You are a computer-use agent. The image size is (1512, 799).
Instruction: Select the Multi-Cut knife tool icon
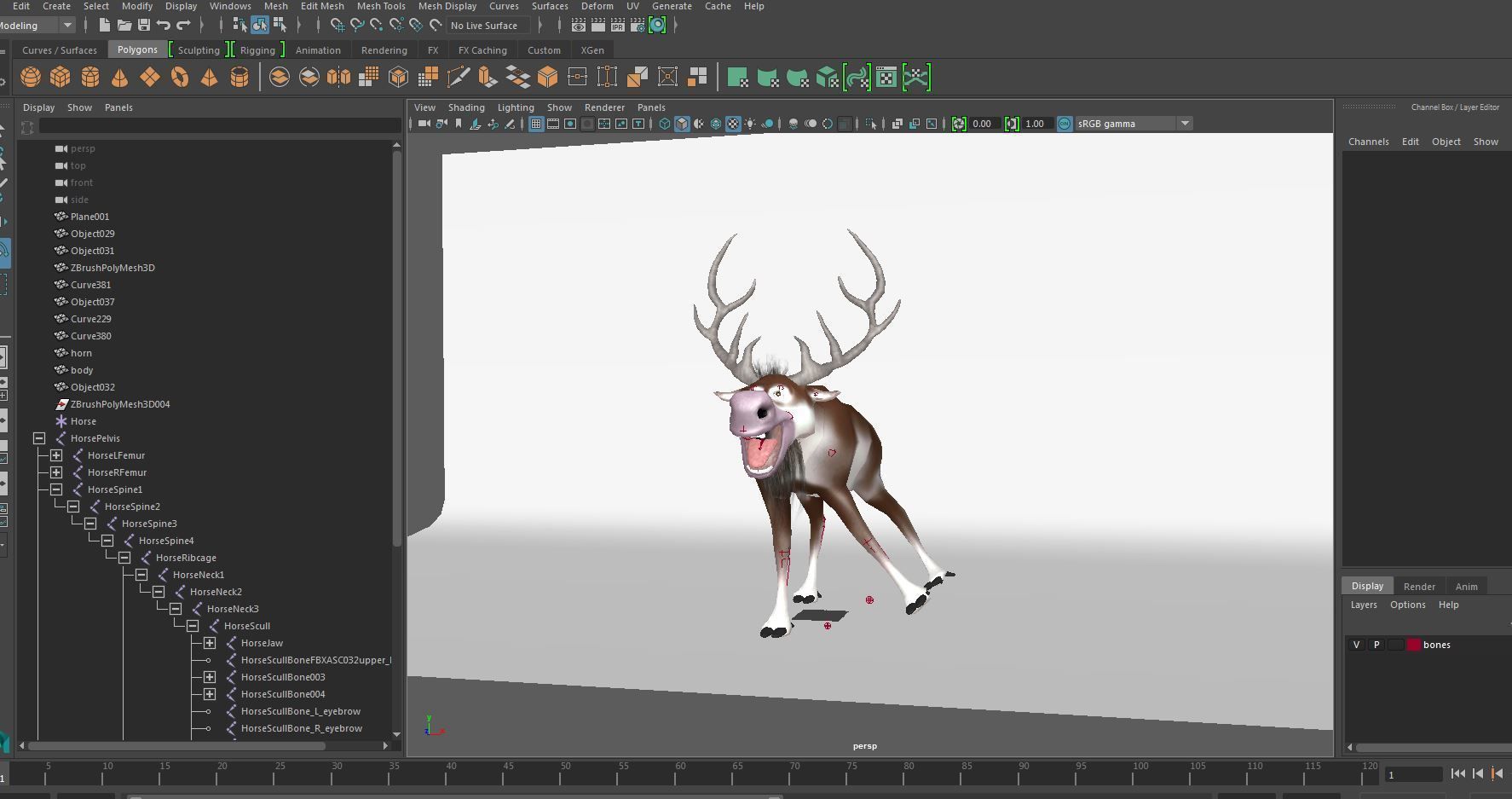458,78
